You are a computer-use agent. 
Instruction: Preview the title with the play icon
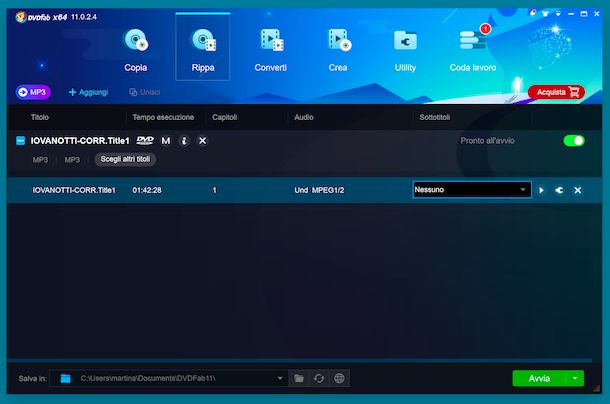541,190
